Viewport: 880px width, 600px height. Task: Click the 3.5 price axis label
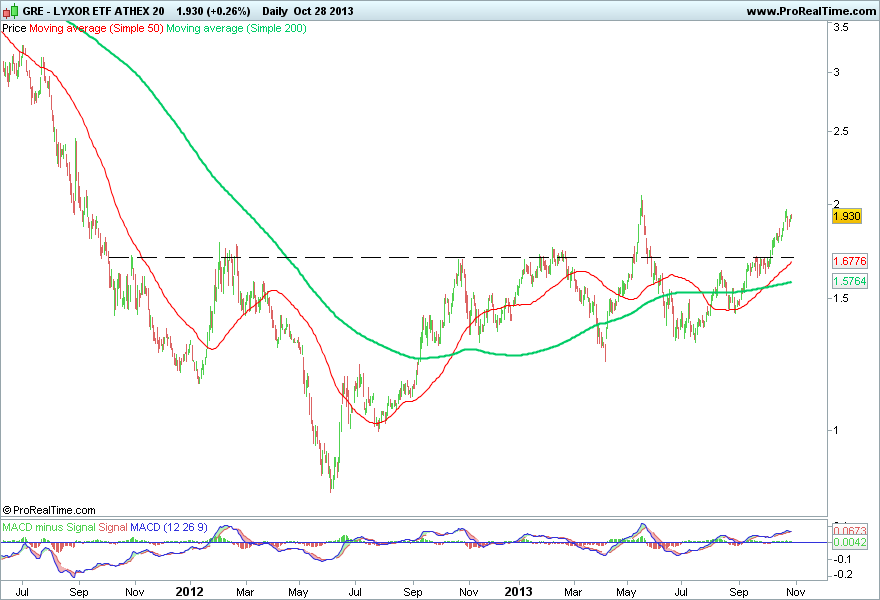pos(841,27)
